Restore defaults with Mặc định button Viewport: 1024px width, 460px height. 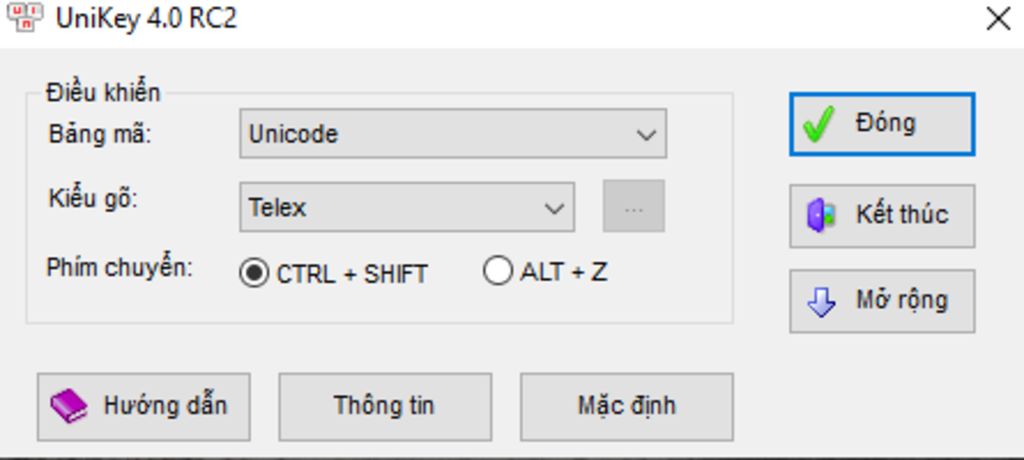coord(626,406)
